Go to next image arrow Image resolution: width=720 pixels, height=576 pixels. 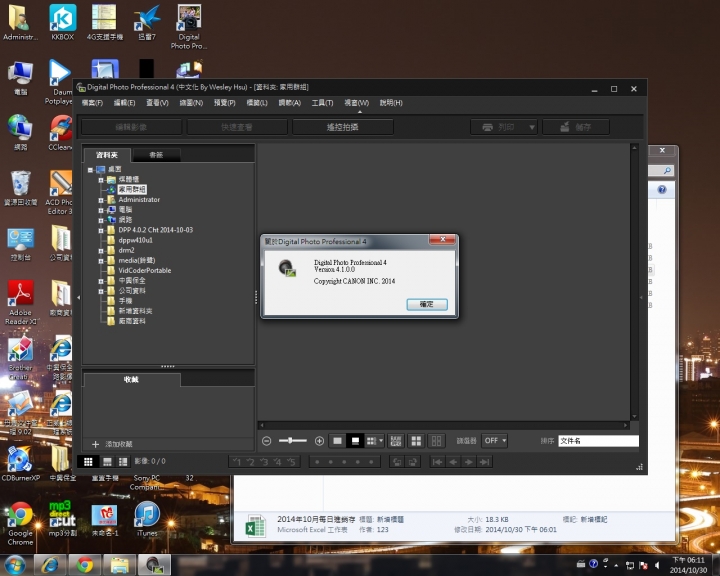tap(469, 462)
